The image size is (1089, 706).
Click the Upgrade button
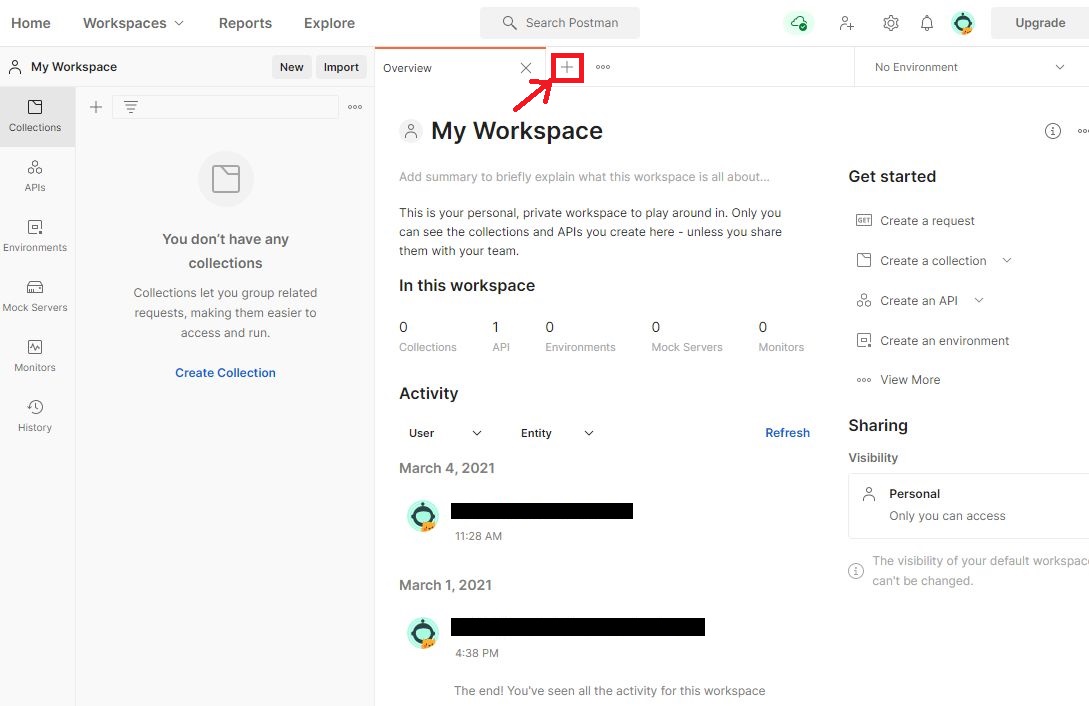point(1040,23)
